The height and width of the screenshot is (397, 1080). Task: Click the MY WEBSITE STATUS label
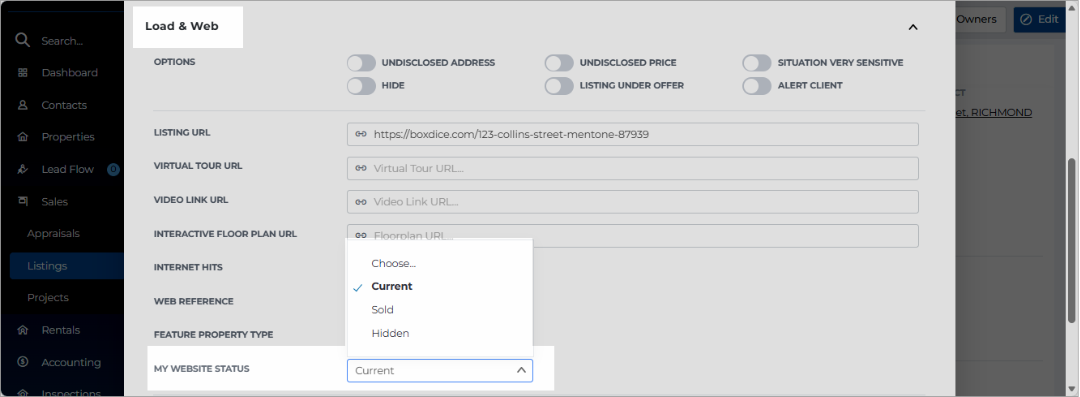pos(202,369)
